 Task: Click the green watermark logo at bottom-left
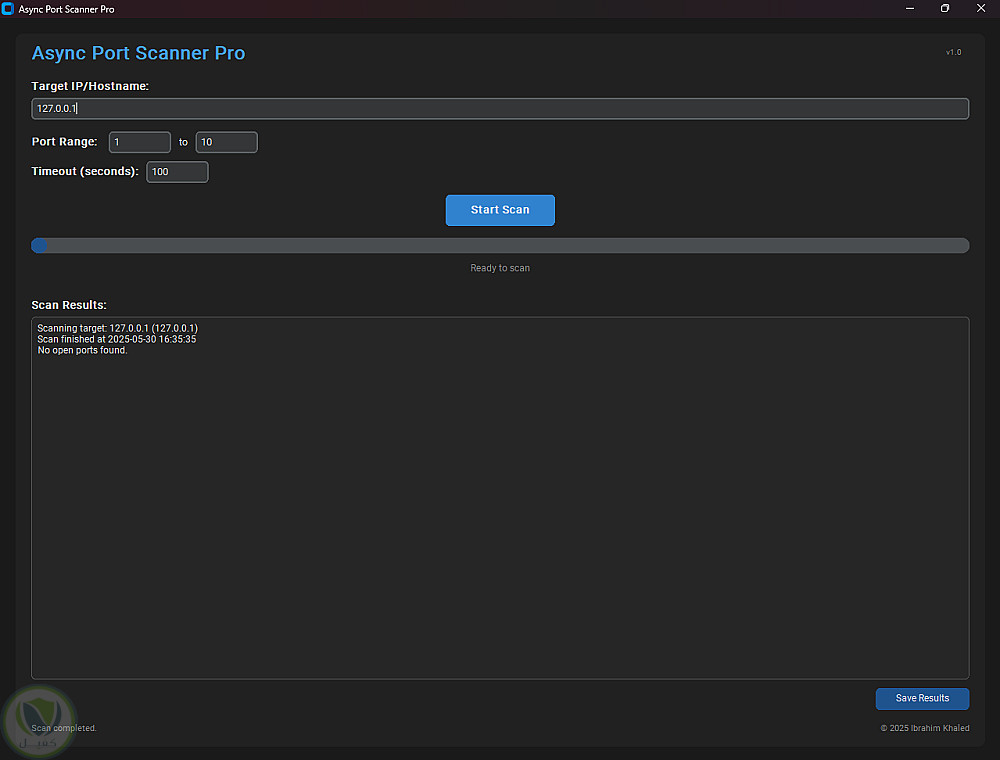(x=38, y=716)
